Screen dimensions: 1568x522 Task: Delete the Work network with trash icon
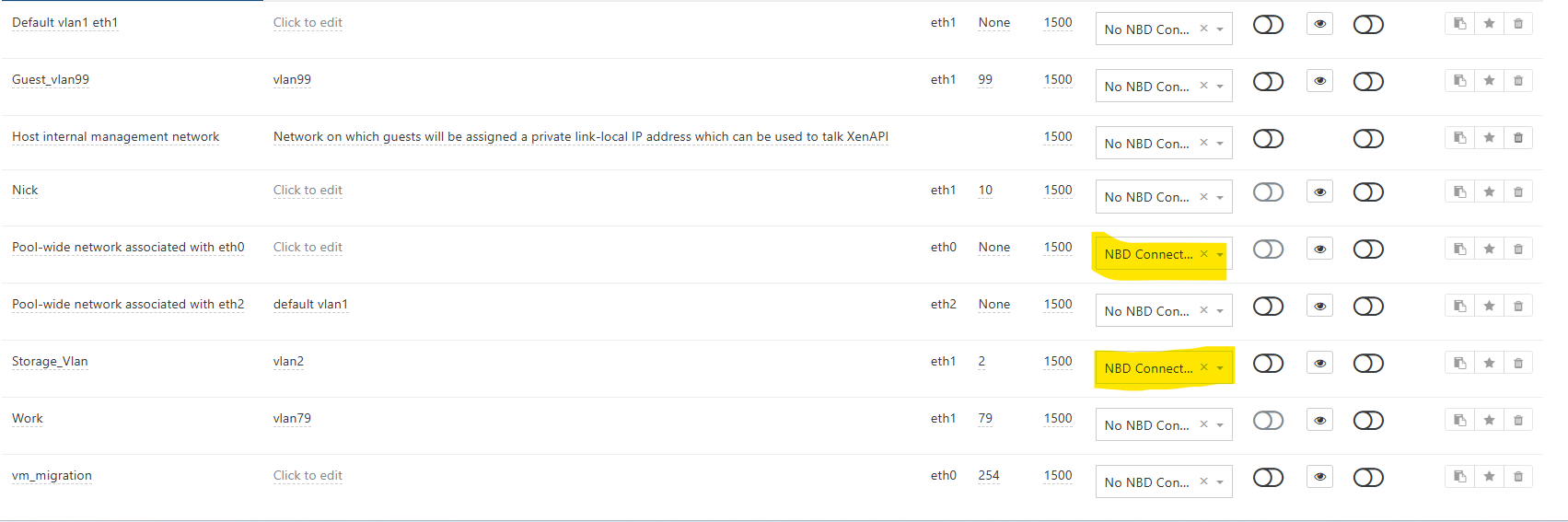point(1518,421)
